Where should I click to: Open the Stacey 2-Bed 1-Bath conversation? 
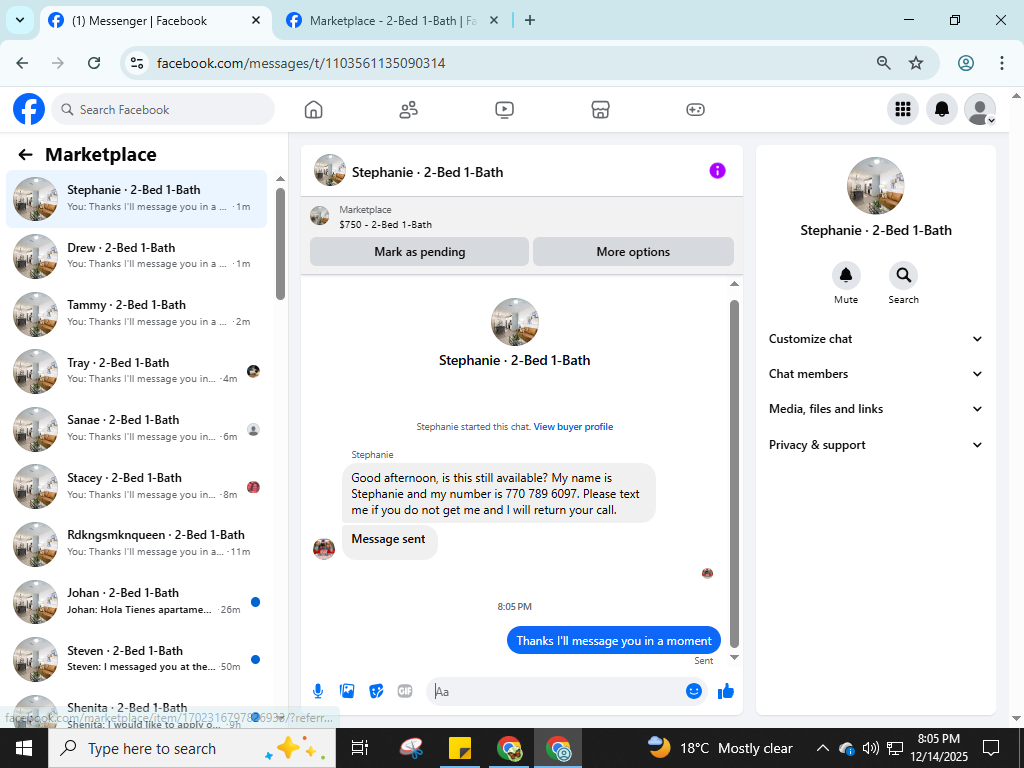click(136, 486)
